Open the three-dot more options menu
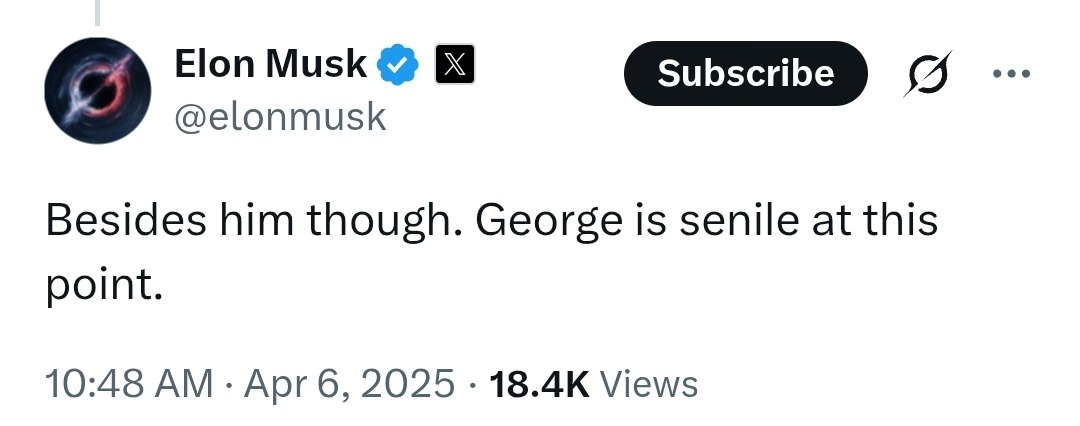 click(1012, 73)
